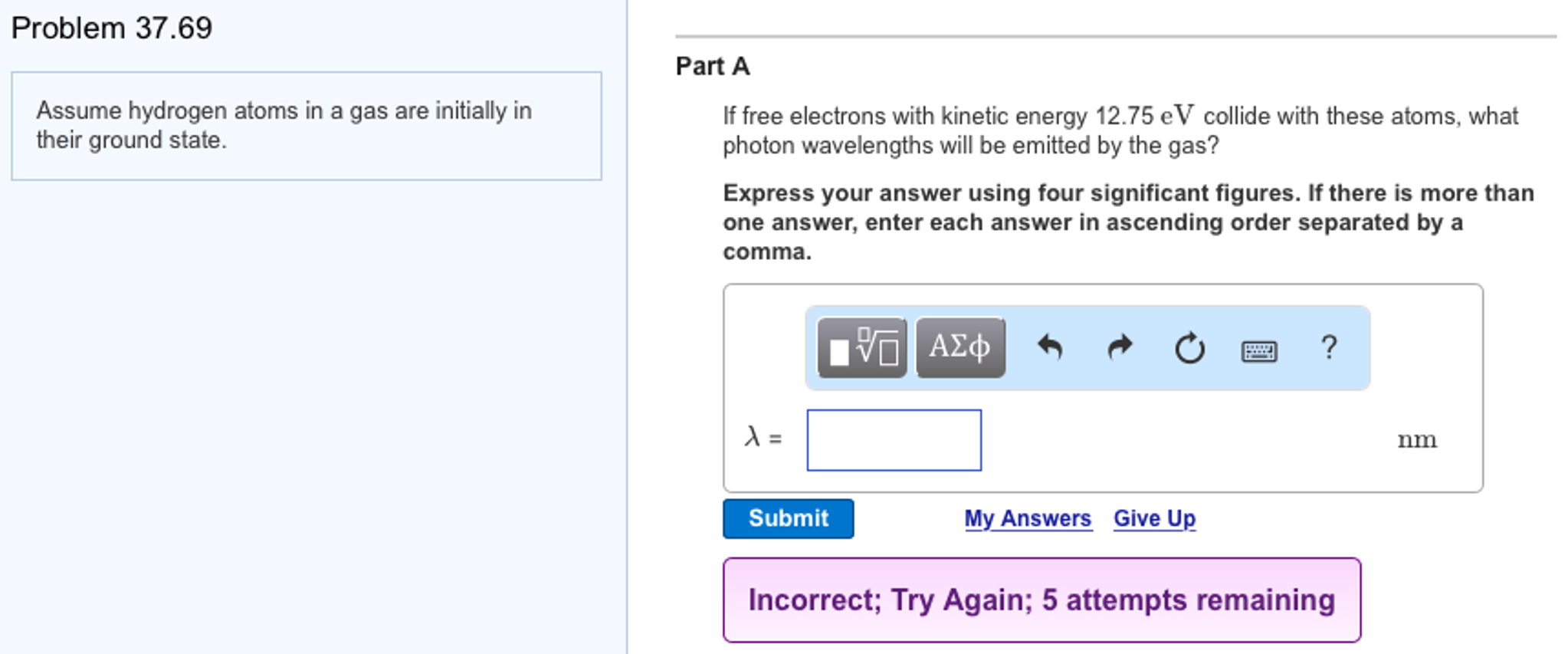Click the Give Up link
Screen dimensions: 1568x654
(1153, 518)
